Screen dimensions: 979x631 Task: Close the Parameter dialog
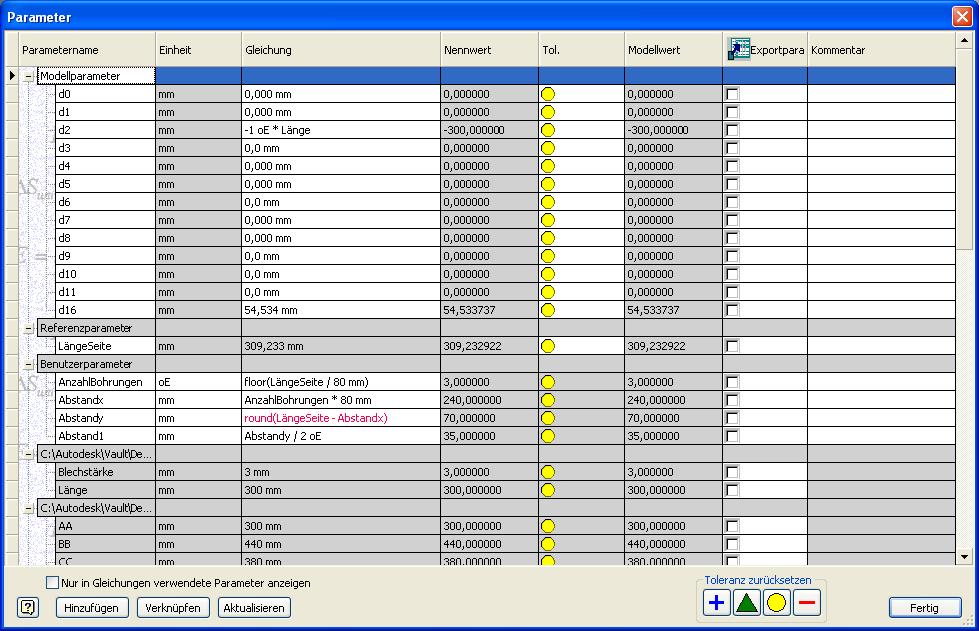coord(962,16)
